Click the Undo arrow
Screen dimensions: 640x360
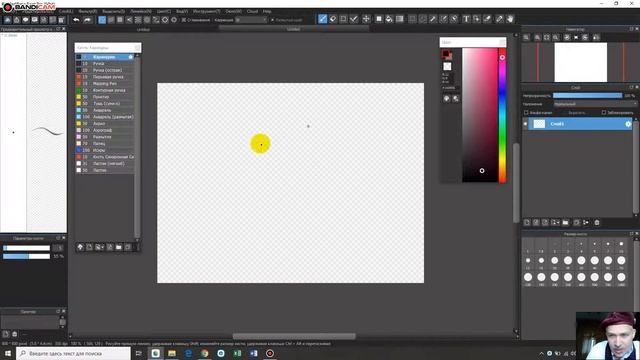pyautogui.click(x=76, y=20)
